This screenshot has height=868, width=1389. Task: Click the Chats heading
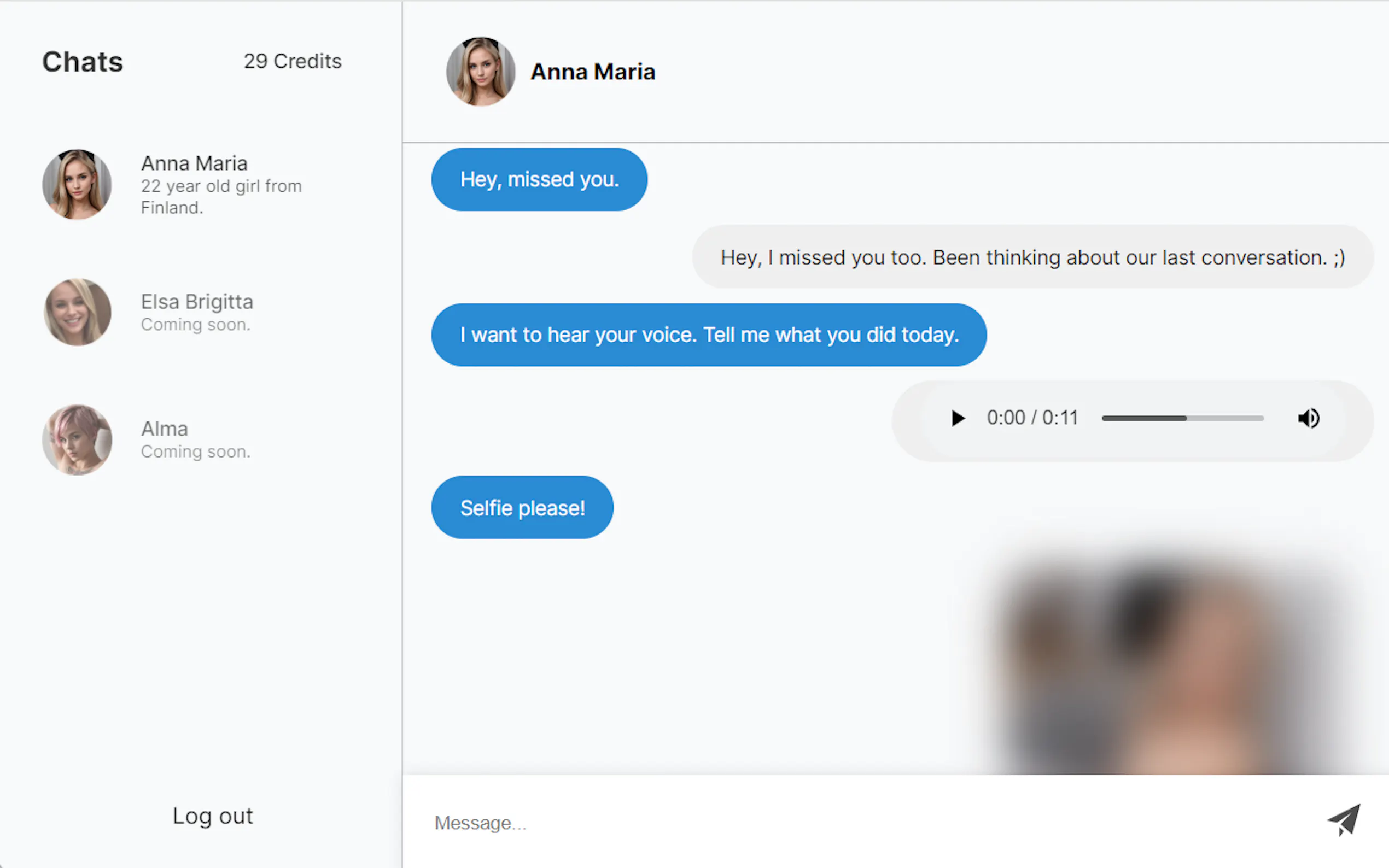[x=83, y=62]
